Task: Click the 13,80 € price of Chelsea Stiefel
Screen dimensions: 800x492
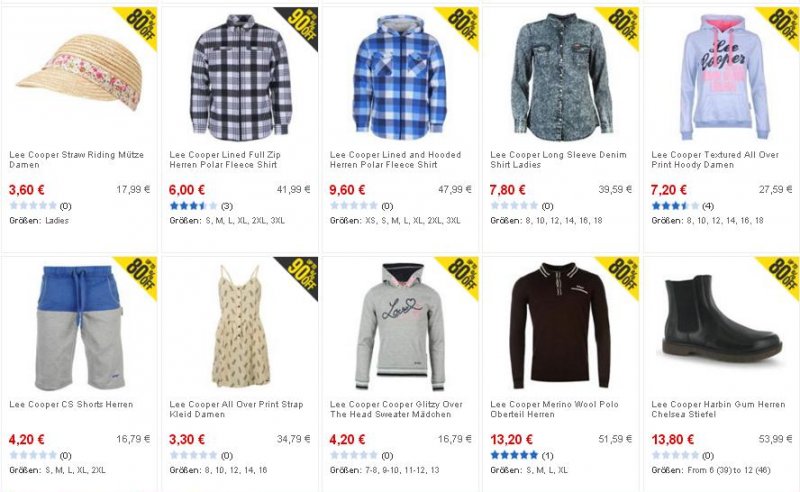Action: tap(672, 439)
